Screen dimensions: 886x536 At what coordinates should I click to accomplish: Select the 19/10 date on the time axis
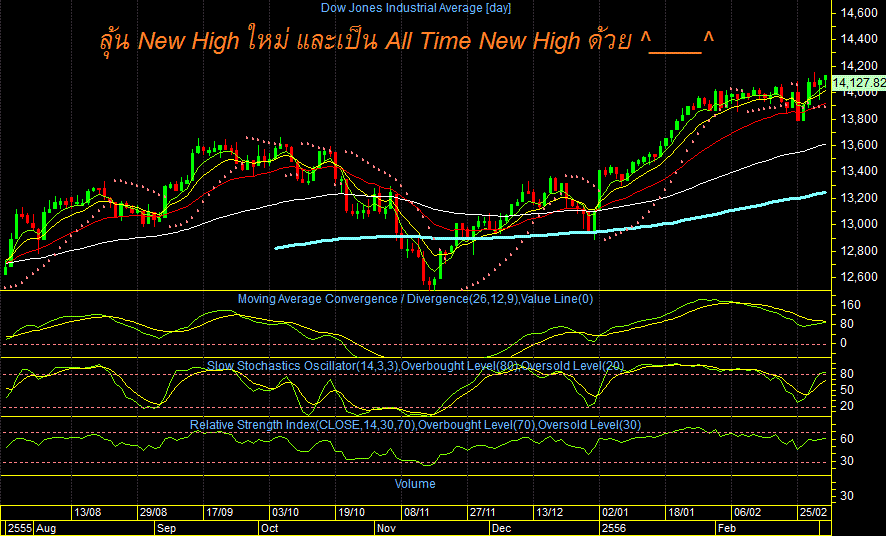[x=351, y=512]
